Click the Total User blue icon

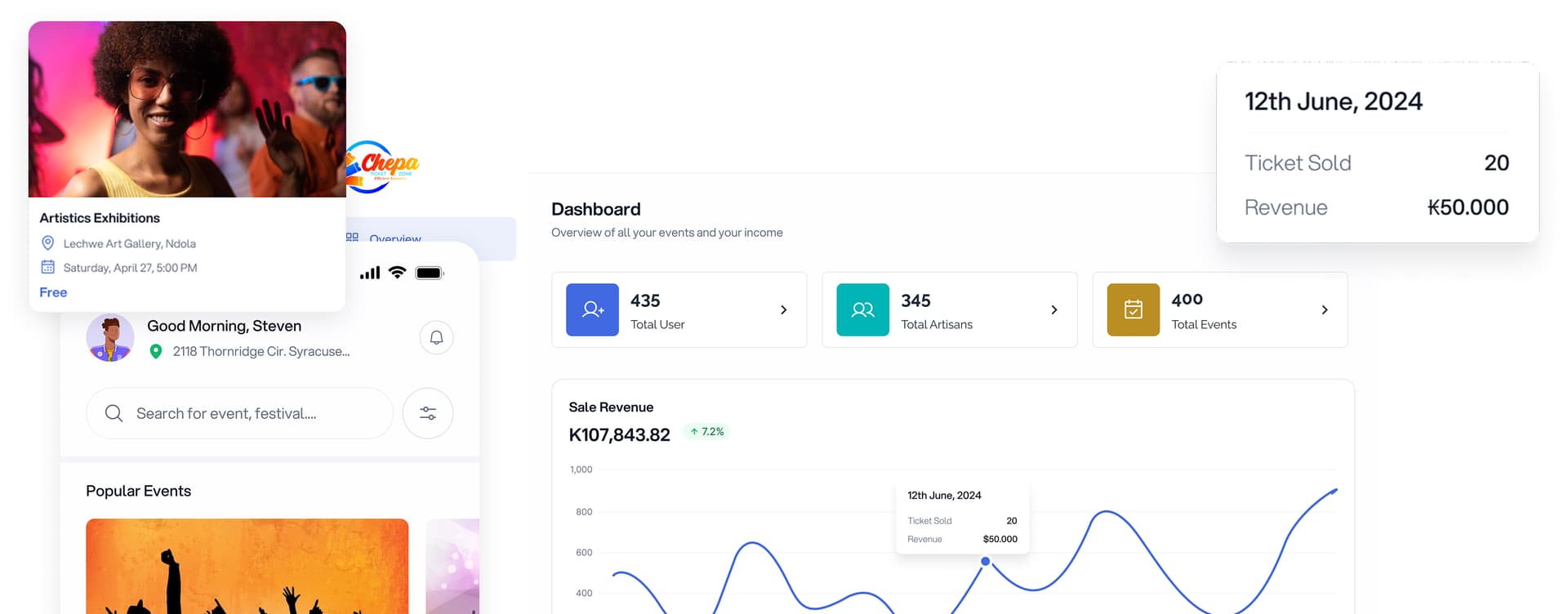(592, 309)
